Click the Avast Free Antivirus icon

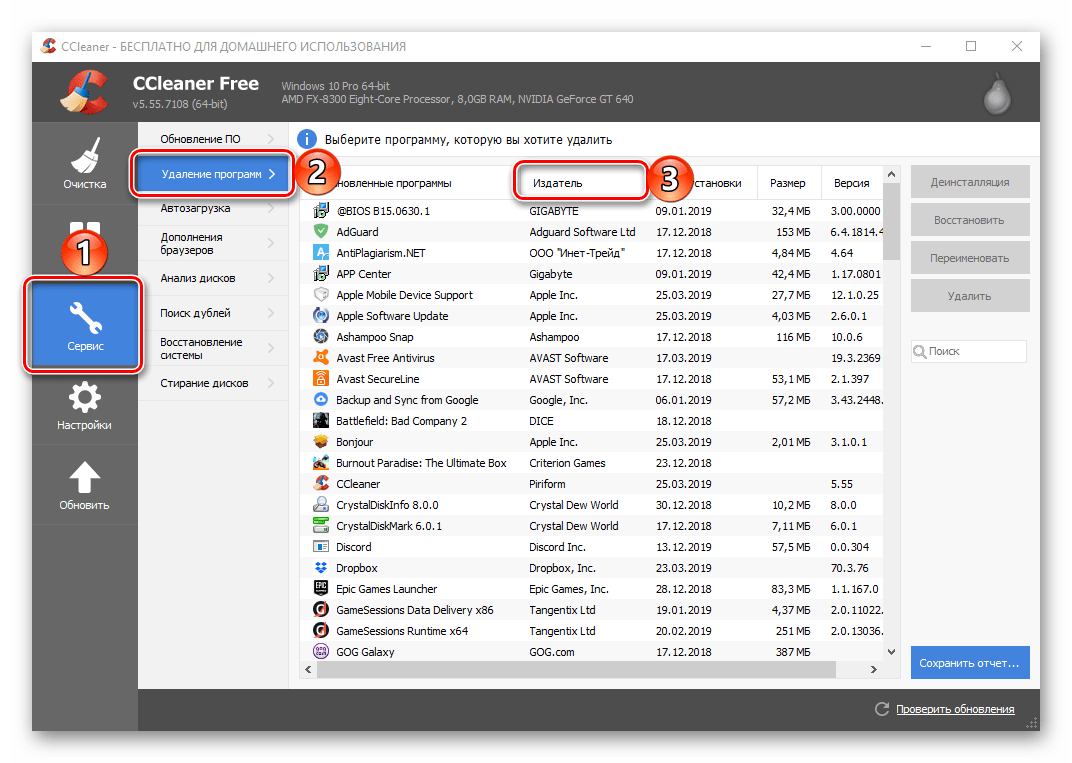click(x=321, y=358)
